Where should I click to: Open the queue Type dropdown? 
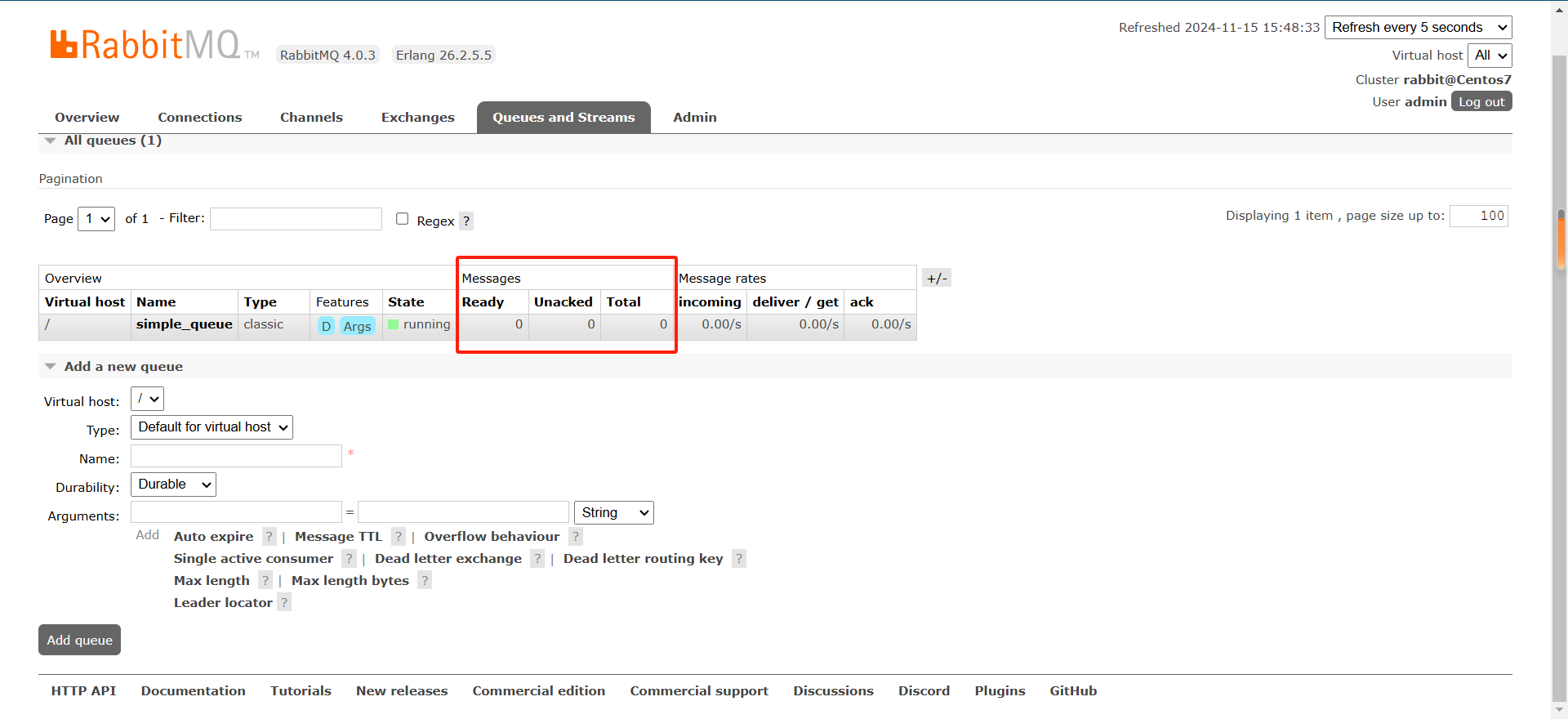212,427
